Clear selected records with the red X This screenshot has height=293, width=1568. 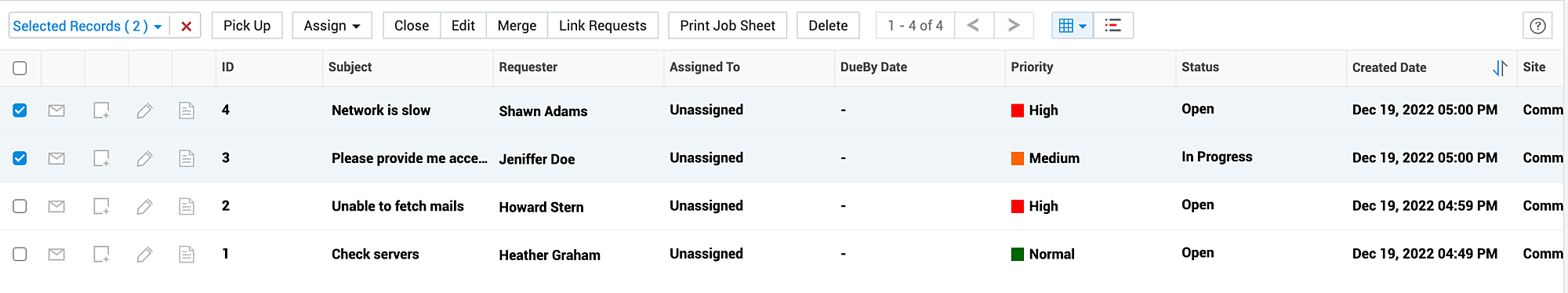(x=187, y=26)
